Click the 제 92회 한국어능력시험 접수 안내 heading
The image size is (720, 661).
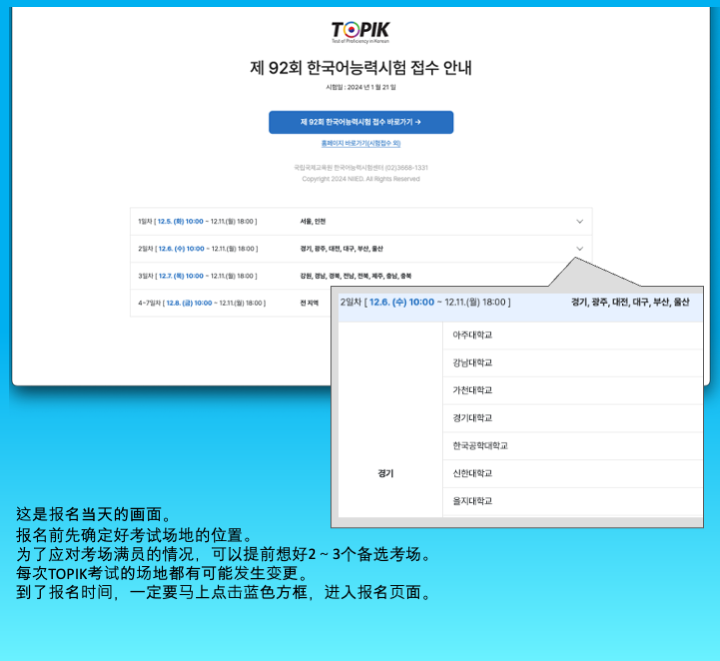click(x=360, y=68)
